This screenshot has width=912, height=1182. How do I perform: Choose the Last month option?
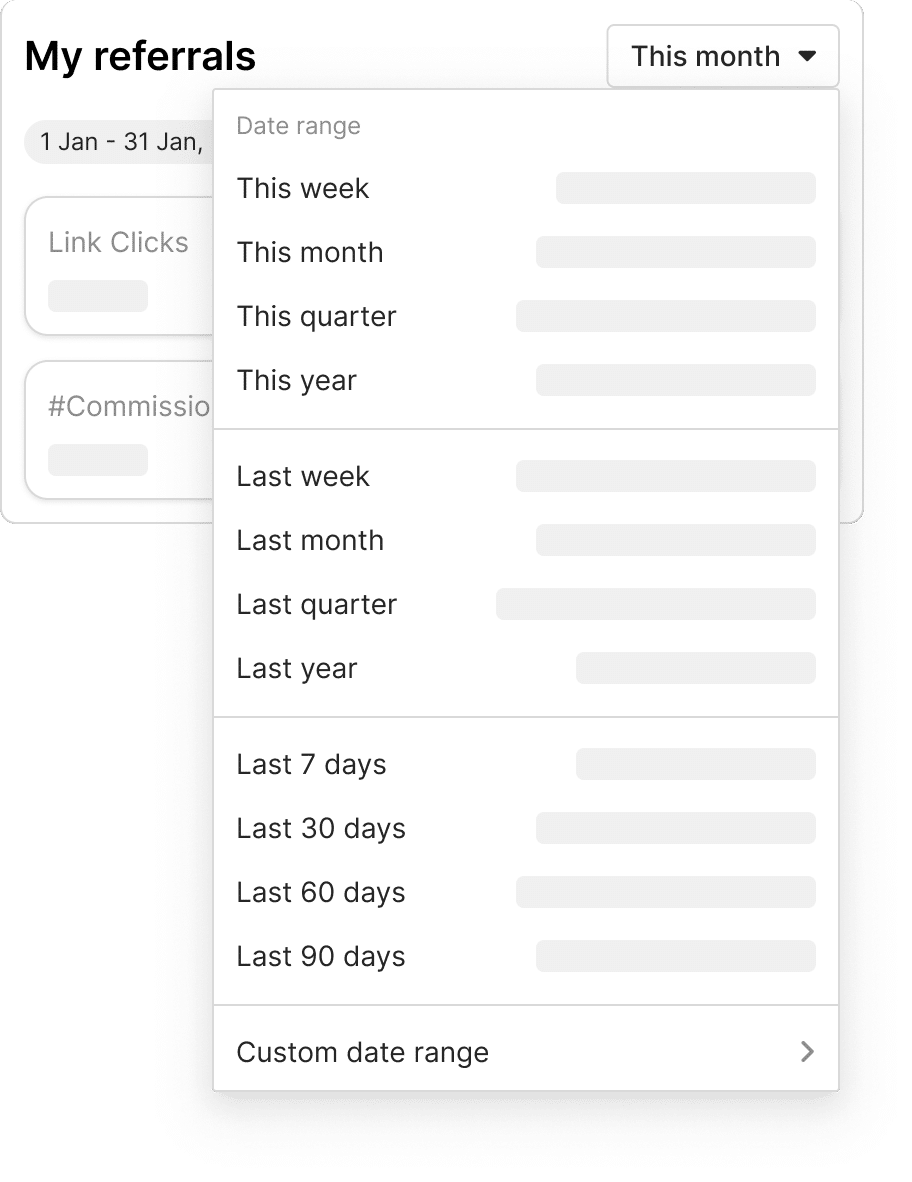pos(310,541)
